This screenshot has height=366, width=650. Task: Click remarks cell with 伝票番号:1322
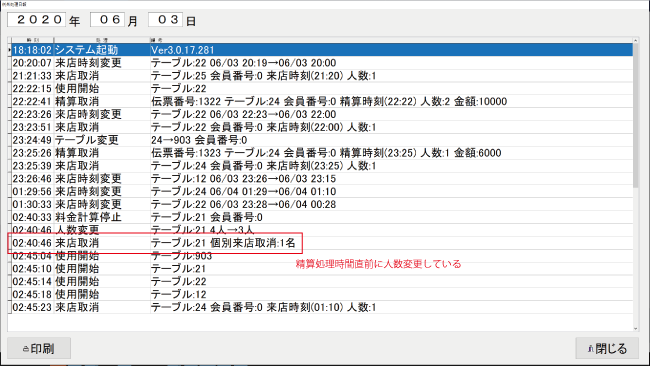(x=391, y=101)
